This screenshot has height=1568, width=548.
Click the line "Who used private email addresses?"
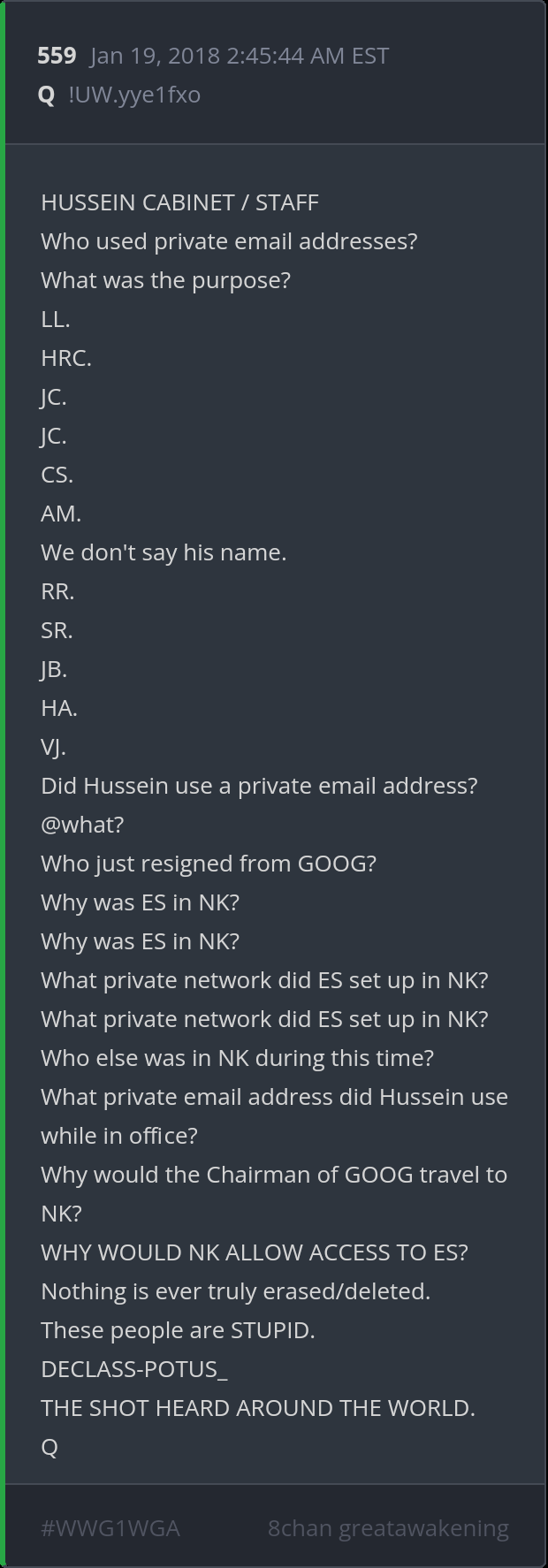229,241
